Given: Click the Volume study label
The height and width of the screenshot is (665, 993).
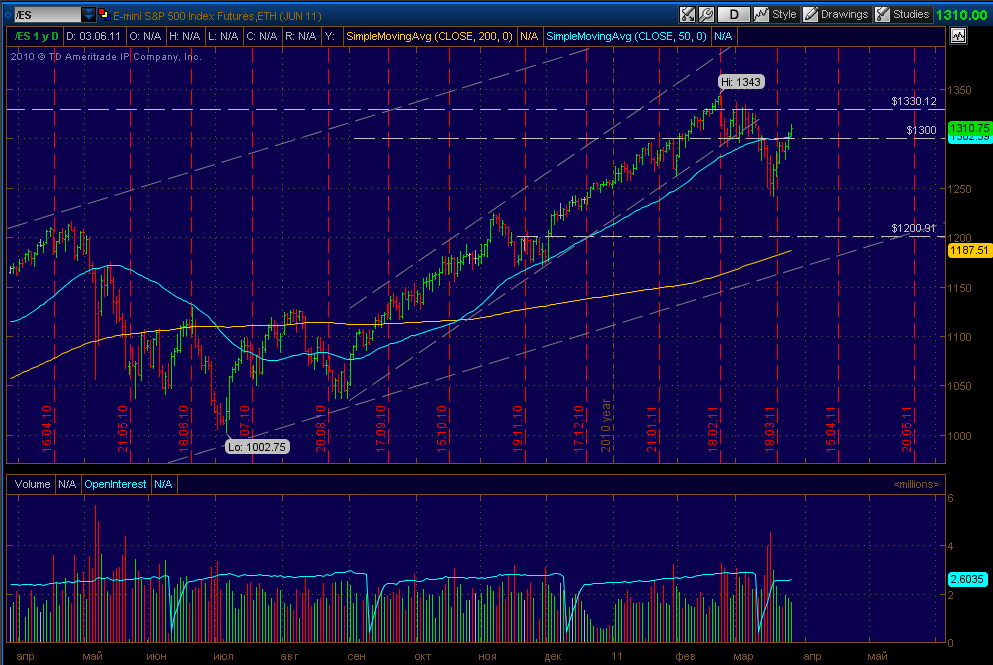Looking at the screenshot, I should pos(32,484).
